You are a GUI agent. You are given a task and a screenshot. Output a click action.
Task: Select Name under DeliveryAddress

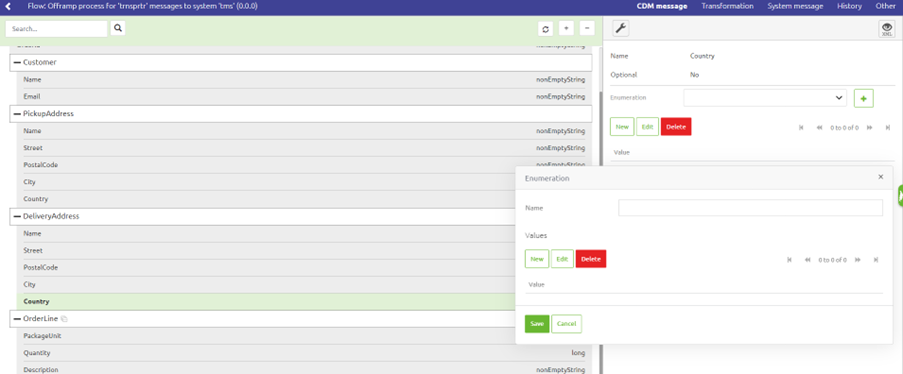click(x=304, y=233)
